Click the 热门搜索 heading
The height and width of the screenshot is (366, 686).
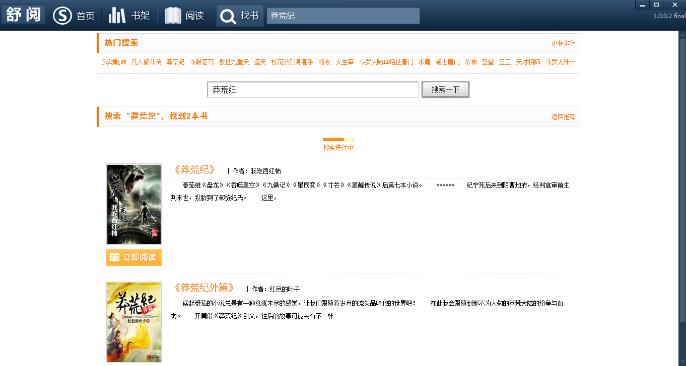coord(121,42)
